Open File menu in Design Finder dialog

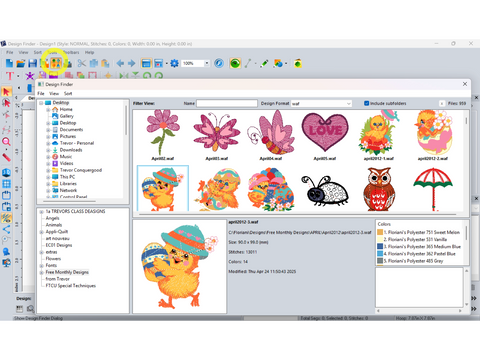pyautogui.click(x=41, y=94)
